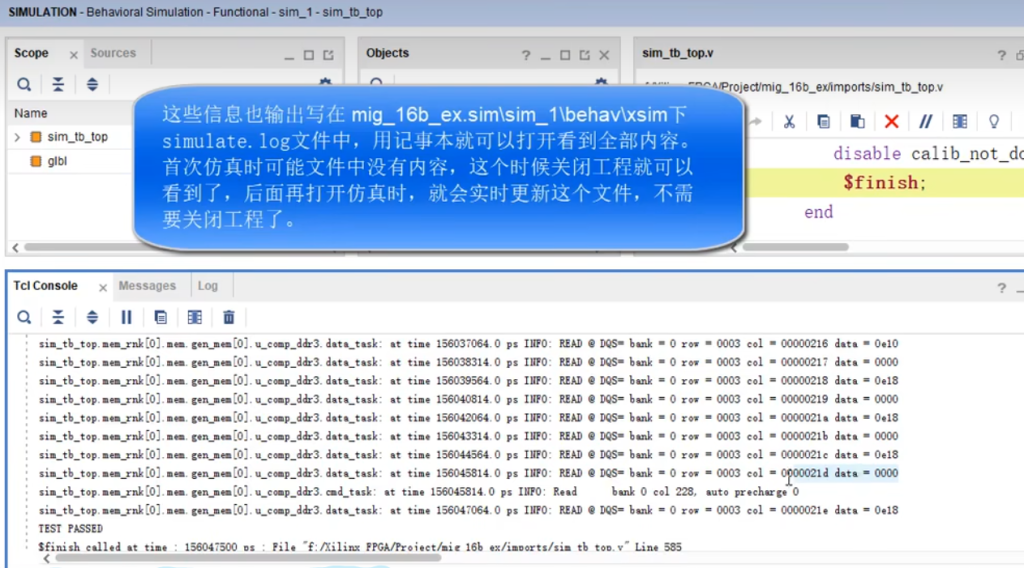The height and width of the screenshot is (568, 1024).
Task: Click the 'end' keyword in editor
Action: pos(818,212)
